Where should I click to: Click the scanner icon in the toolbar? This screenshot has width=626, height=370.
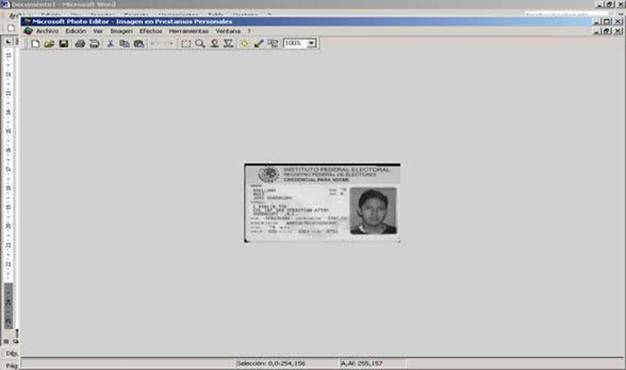click(95, 44)
